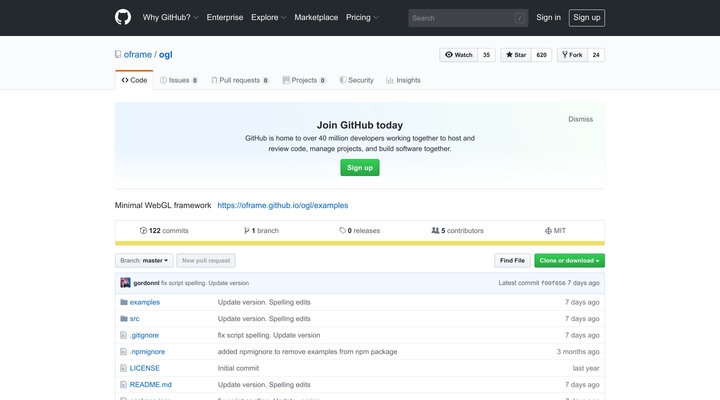This screenshot has height=400, width=720.
Task: View the MIT license link
Action: click(x=555, y=231)
